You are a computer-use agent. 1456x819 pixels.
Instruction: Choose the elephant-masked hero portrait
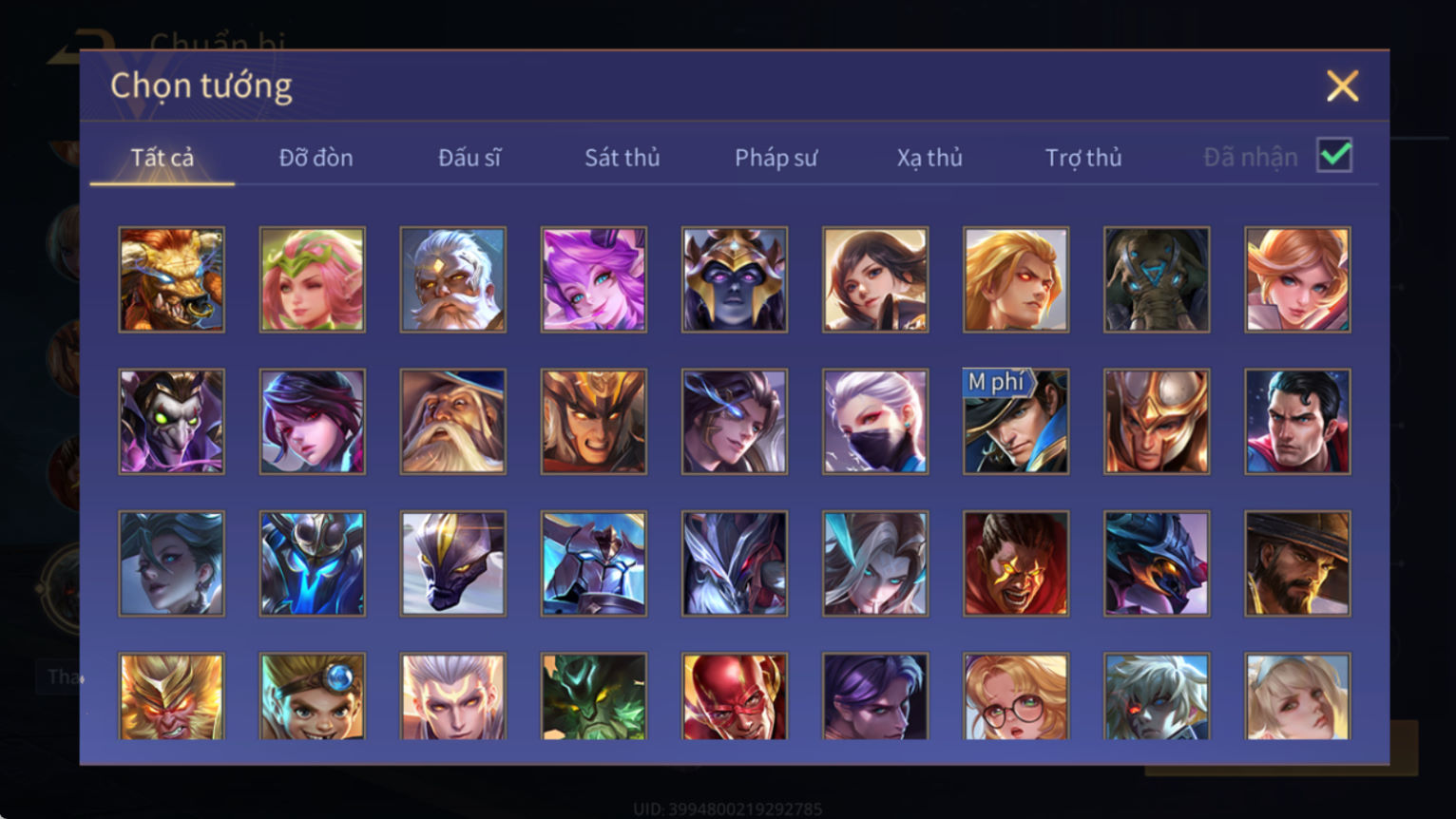1157,279
